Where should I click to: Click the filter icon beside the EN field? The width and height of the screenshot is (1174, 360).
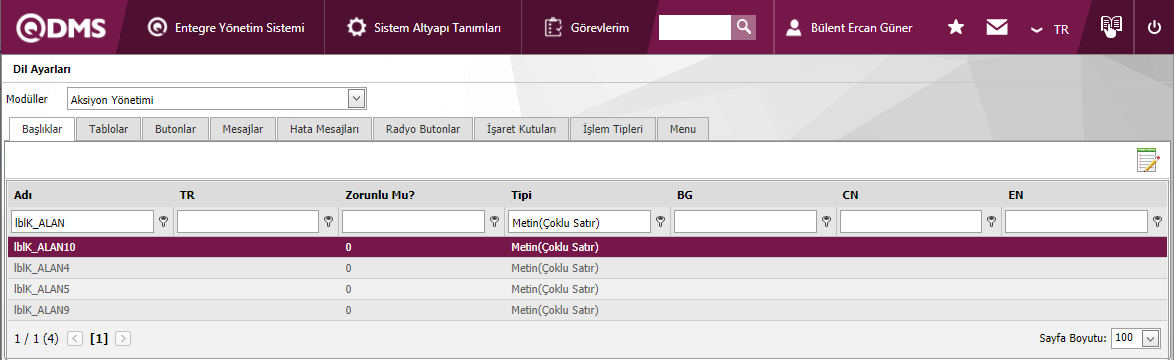pyautogui.click(x=1158, y=222)
